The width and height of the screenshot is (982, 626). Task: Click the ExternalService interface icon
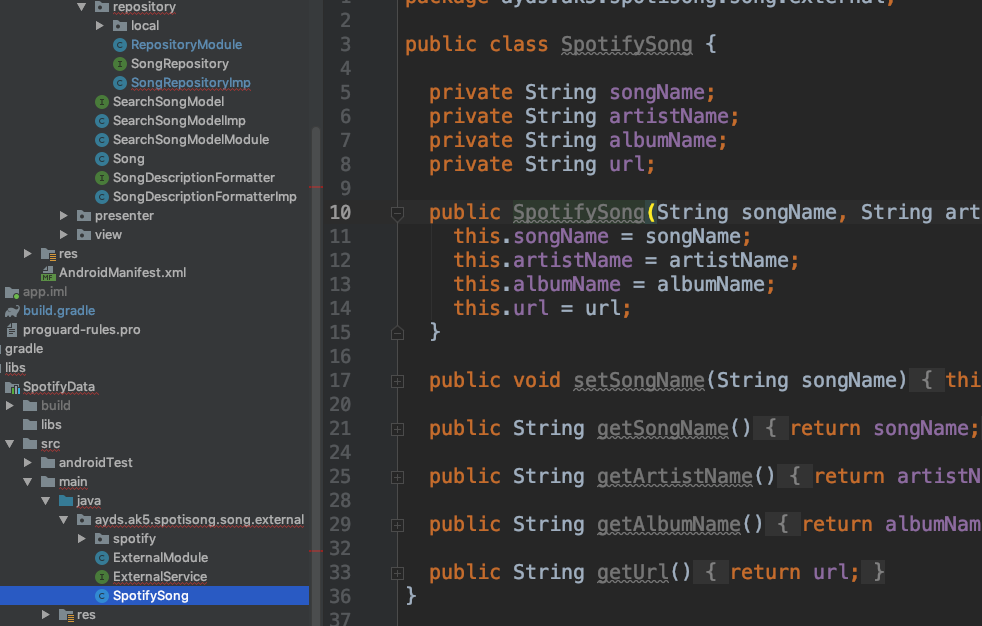click(x=102, y=577)
